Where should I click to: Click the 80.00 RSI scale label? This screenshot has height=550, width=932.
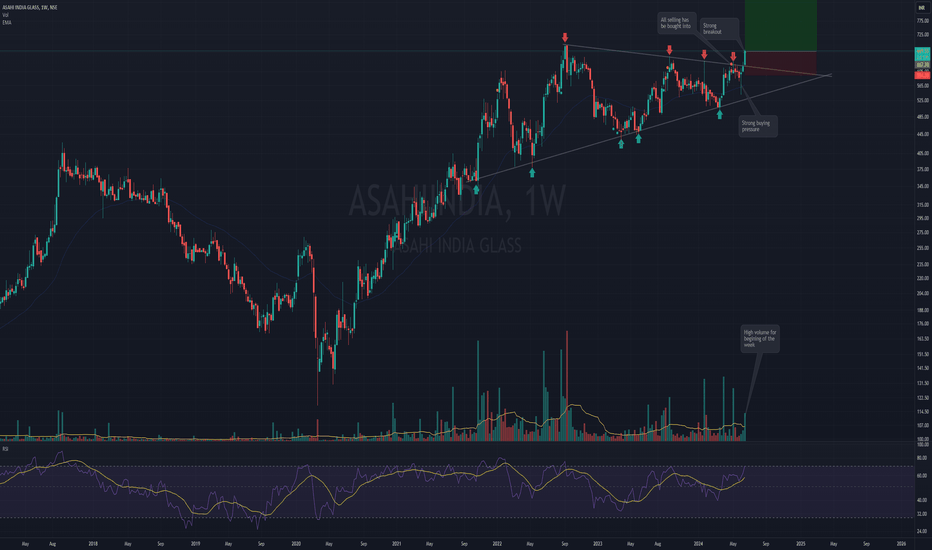click(922, 458)
